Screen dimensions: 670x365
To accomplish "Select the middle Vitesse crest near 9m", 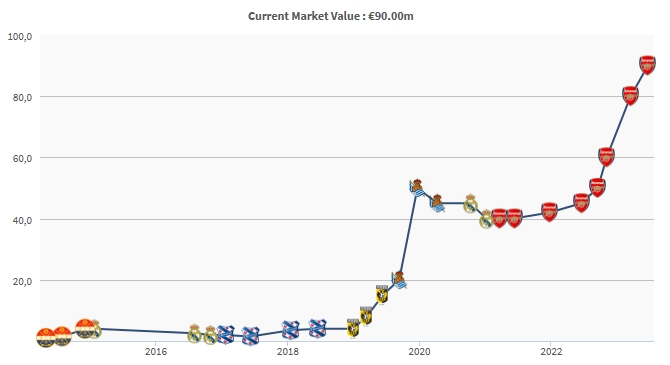I will [x=366, y=316].
